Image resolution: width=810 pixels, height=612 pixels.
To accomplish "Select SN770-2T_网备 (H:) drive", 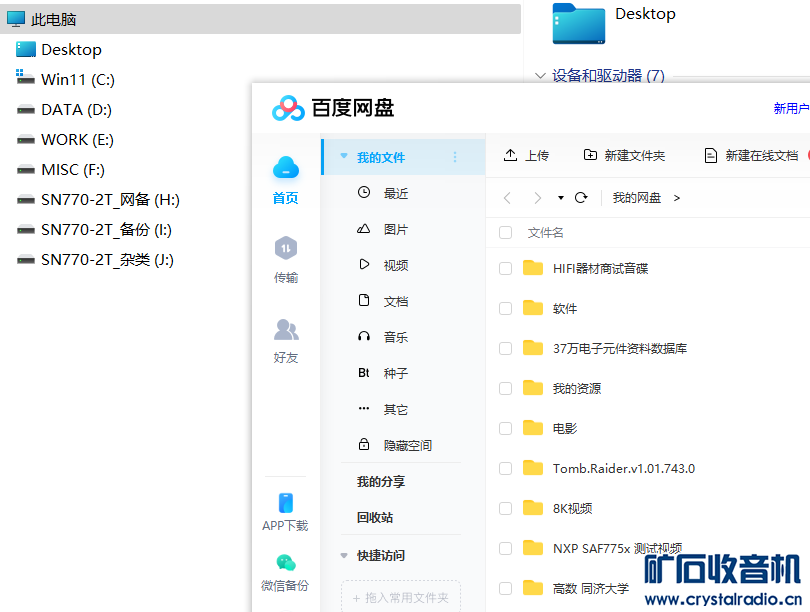I will [x=111, y=199].
